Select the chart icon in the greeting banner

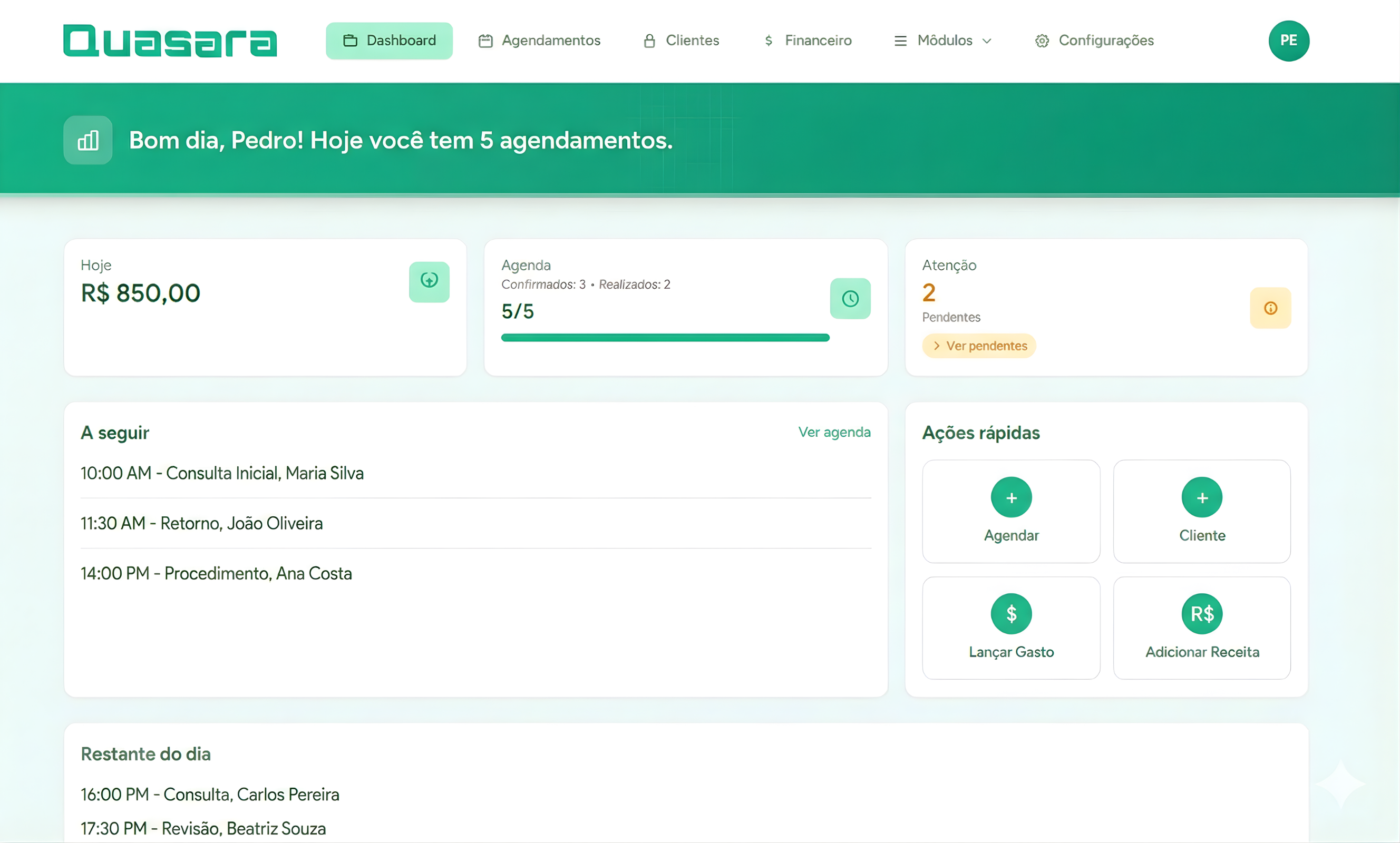click(x=87, y=140)
